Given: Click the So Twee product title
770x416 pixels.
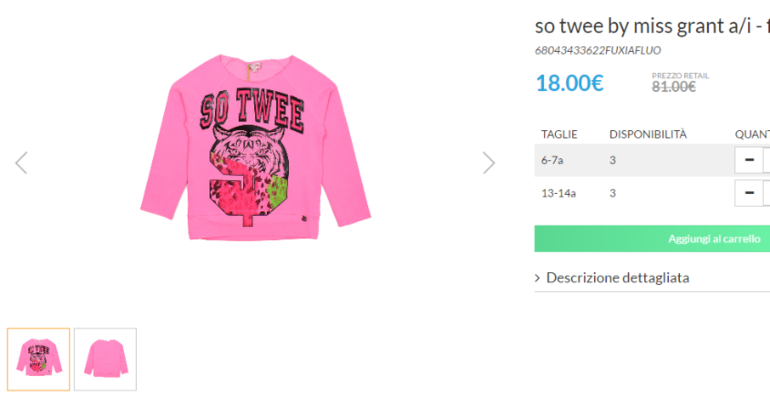Looking at the screenshot, I should (652, 25).
